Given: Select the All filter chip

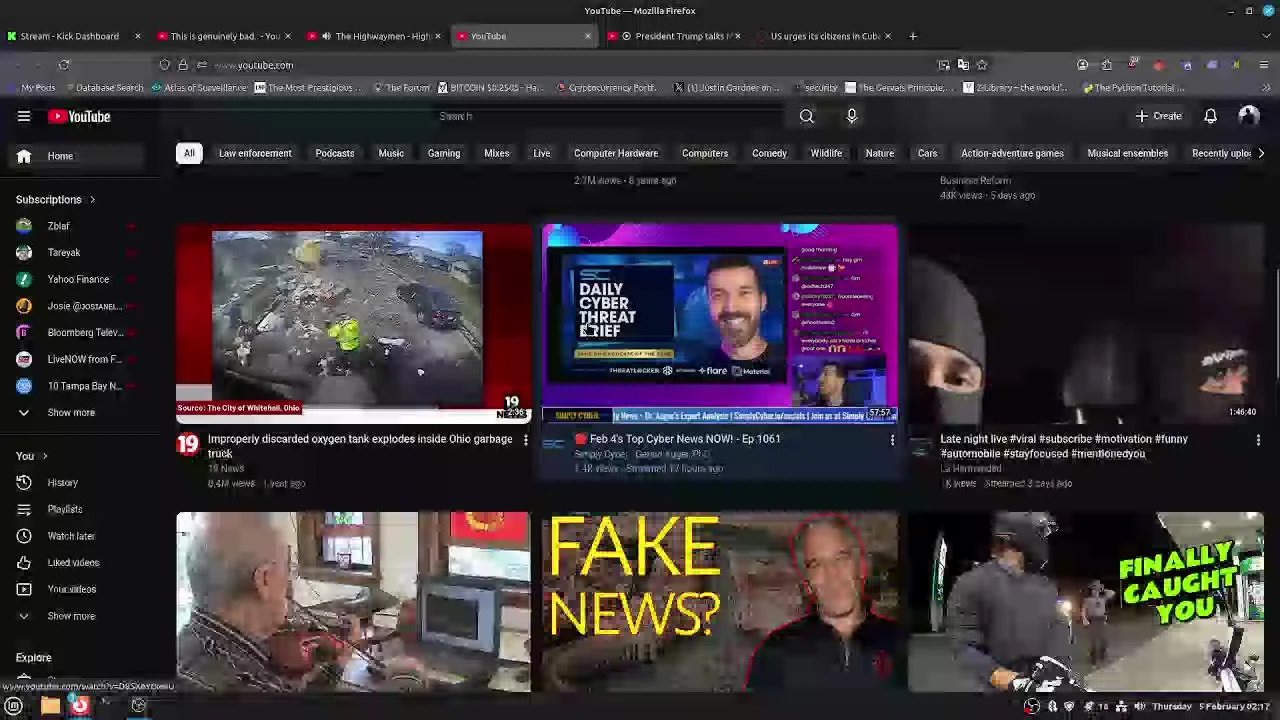Looking at the screenshot, I should 189,153.
